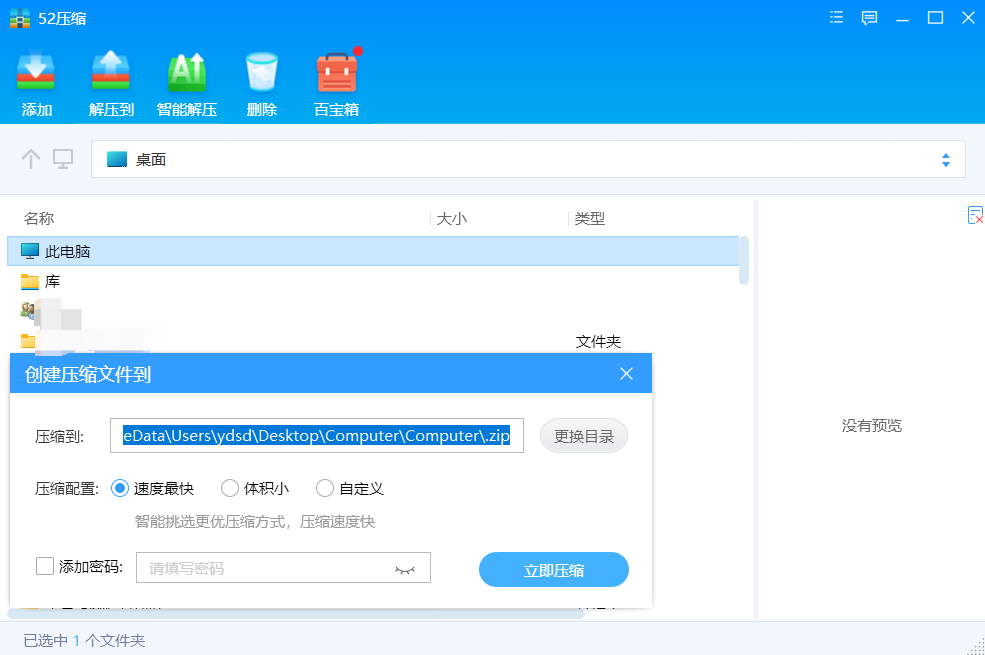The width and height of the screenshot is (985, 655).
Task: Click the 立即压缩 compress button
Action: [x=553, y=568]
